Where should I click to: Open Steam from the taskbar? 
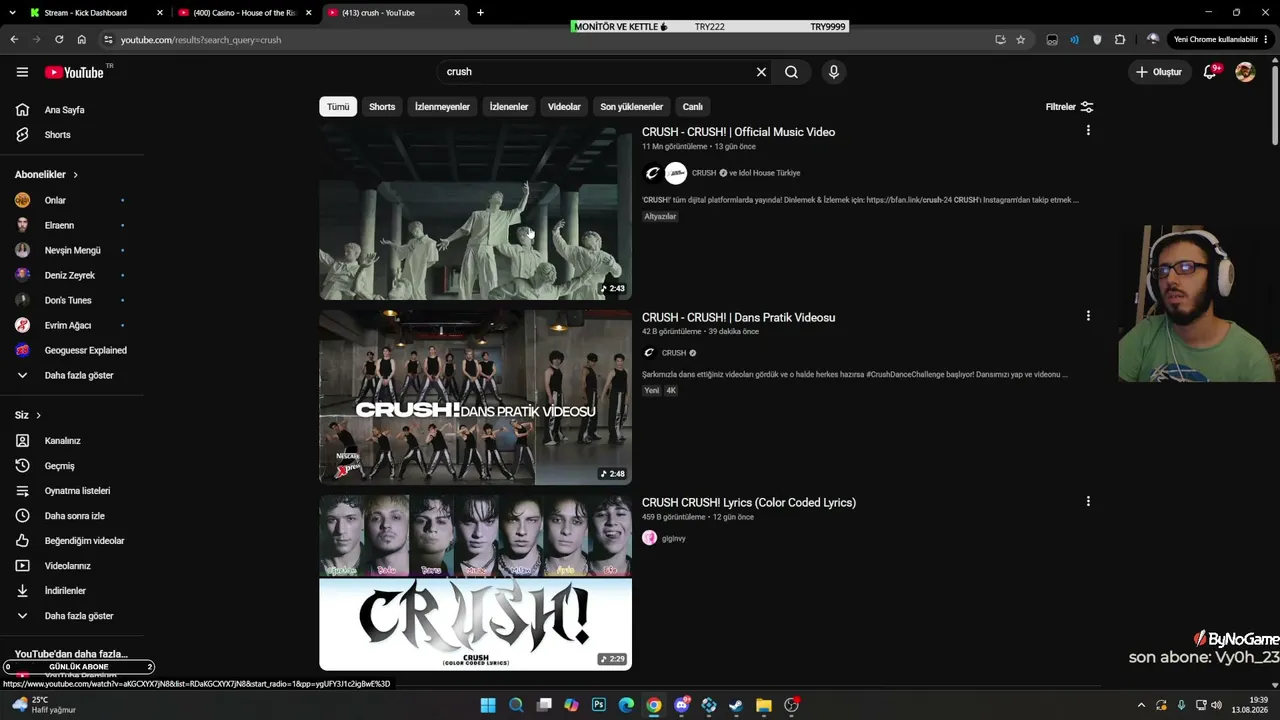click(x=736, y=705)
